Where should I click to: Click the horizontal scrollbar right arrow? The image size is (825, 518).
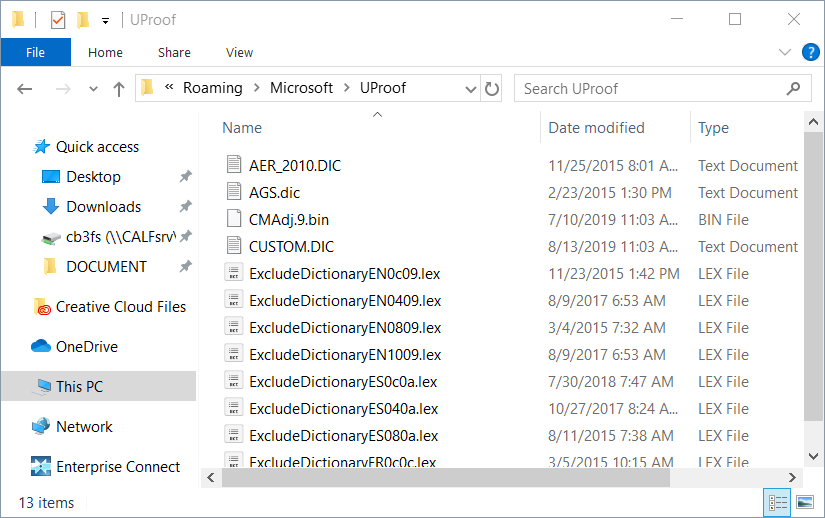pyautogui.click(x=792, y=478)
